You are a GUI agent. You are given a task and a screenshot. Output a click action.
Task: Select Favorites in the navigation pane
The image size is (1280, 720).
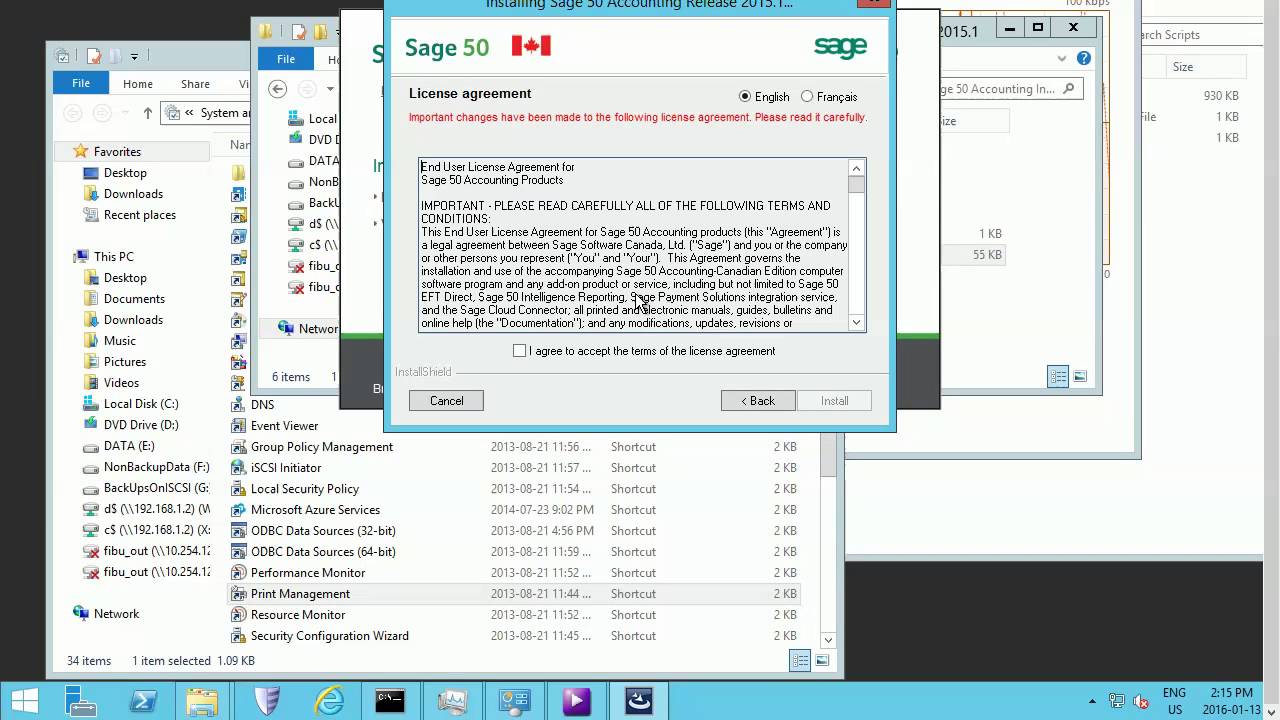tap(117, 152)
